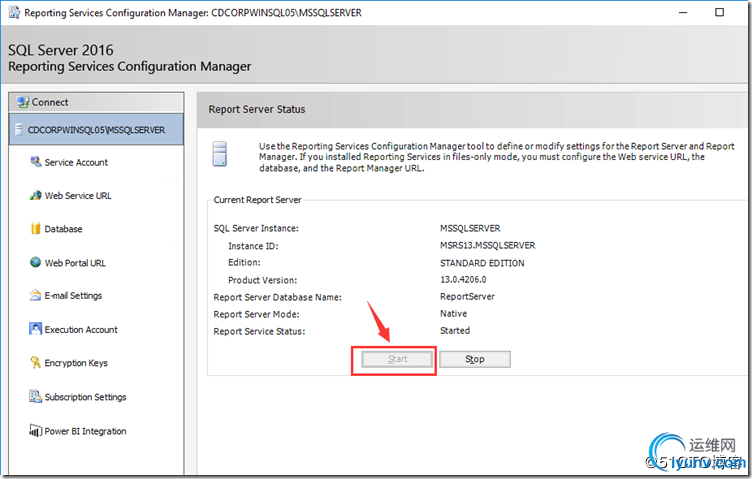
Task: Click the Edition label
Action: [244, 262]
